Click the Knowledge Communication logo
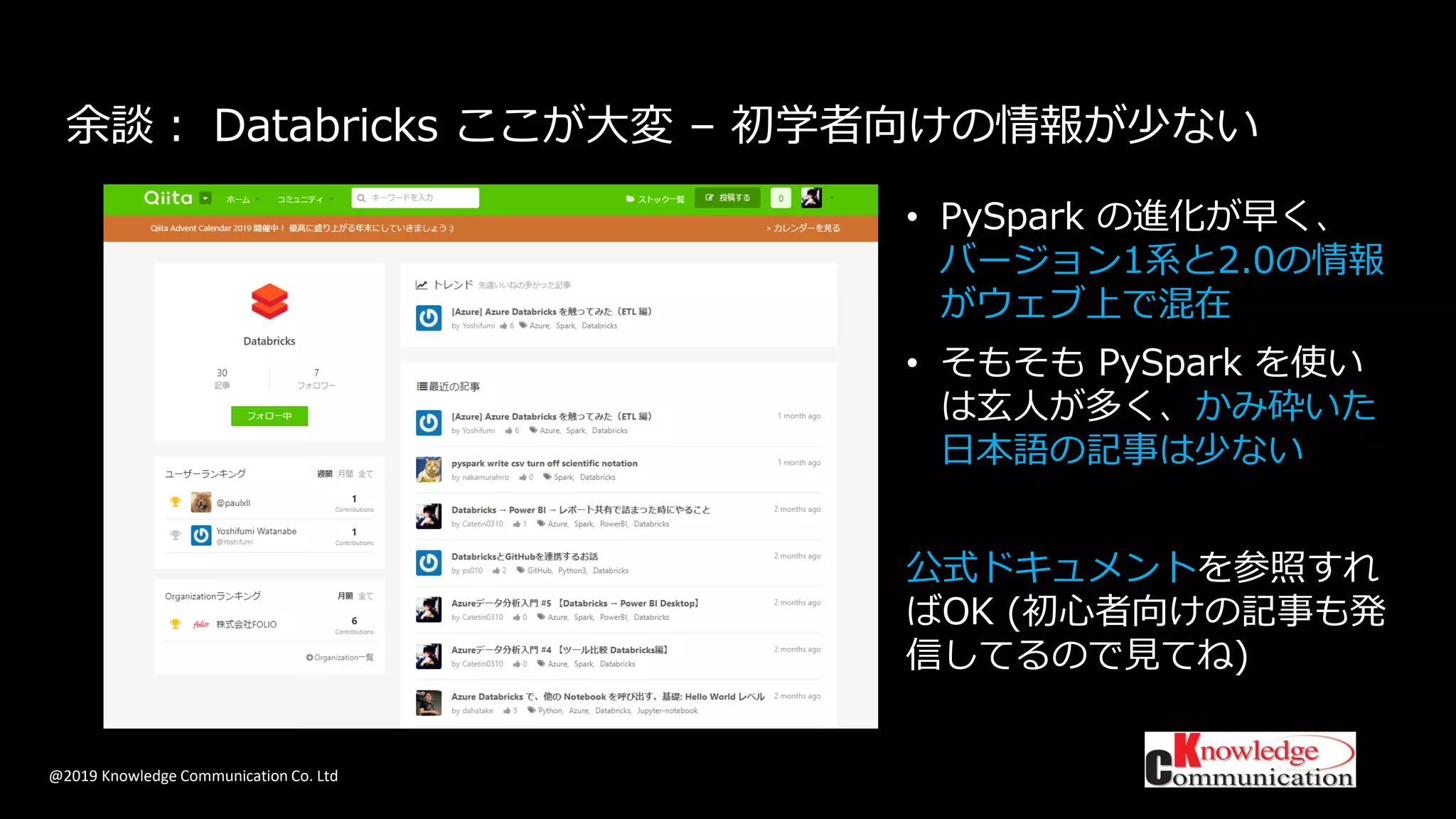 pyautogui.click(x=1250, y=759)
